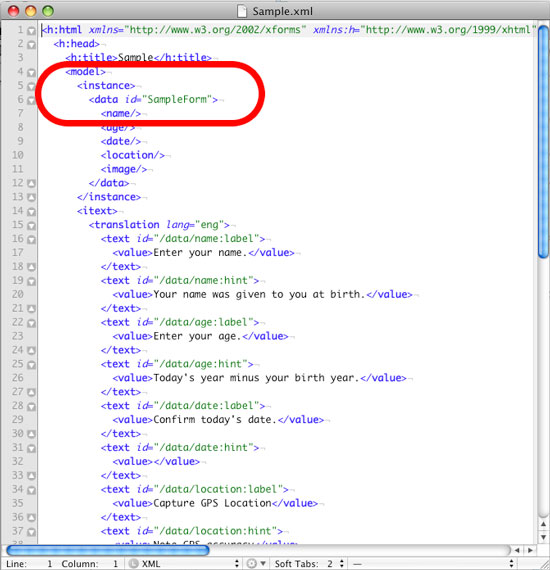Place cursor on the <date/> line
Image resolution: width=550 pixels, height=570 pixels.
(121, 141)
